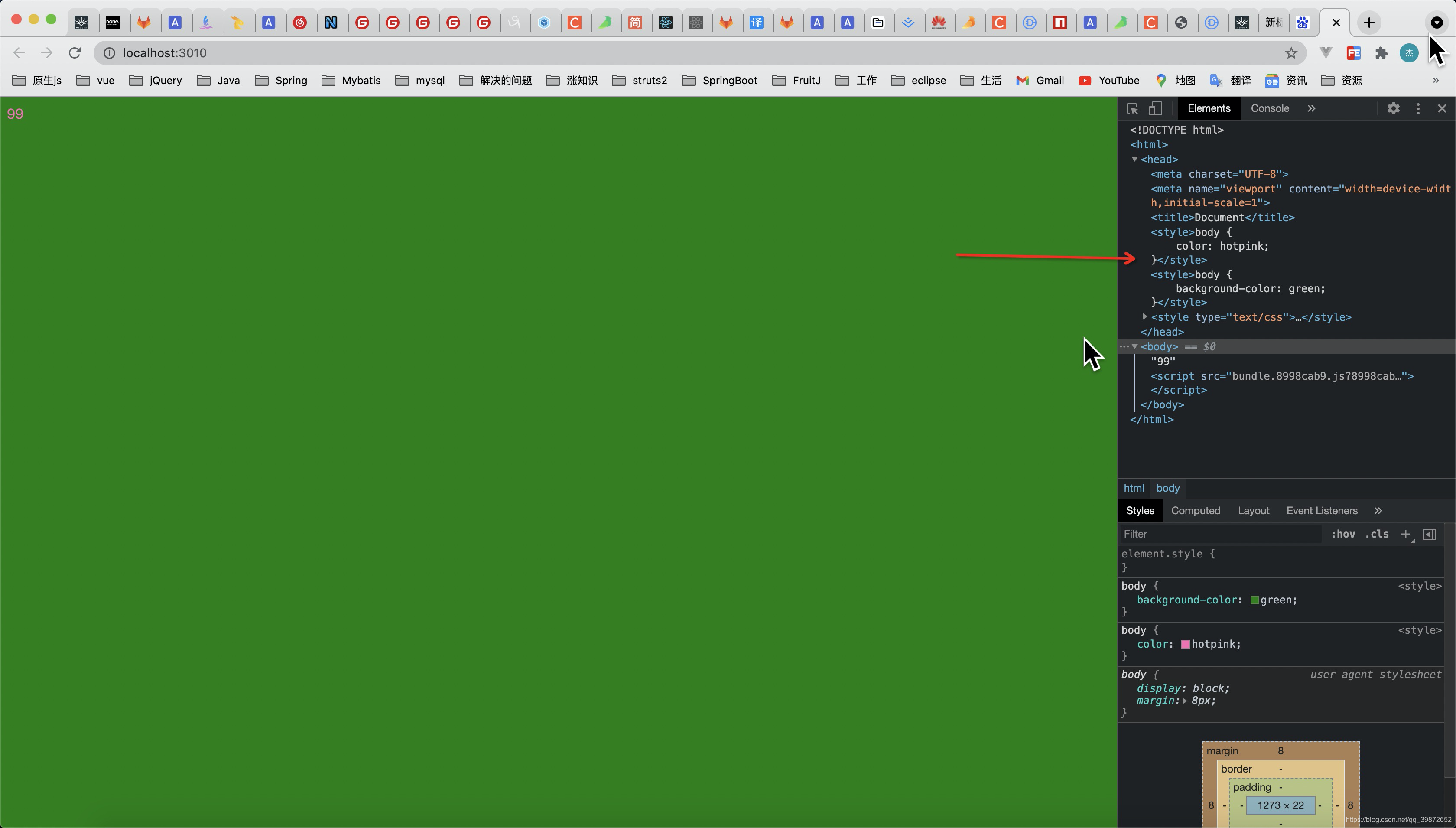1456x828 pixels.
Task: Open the green background-color swatch
Action: click(1254, 600)
